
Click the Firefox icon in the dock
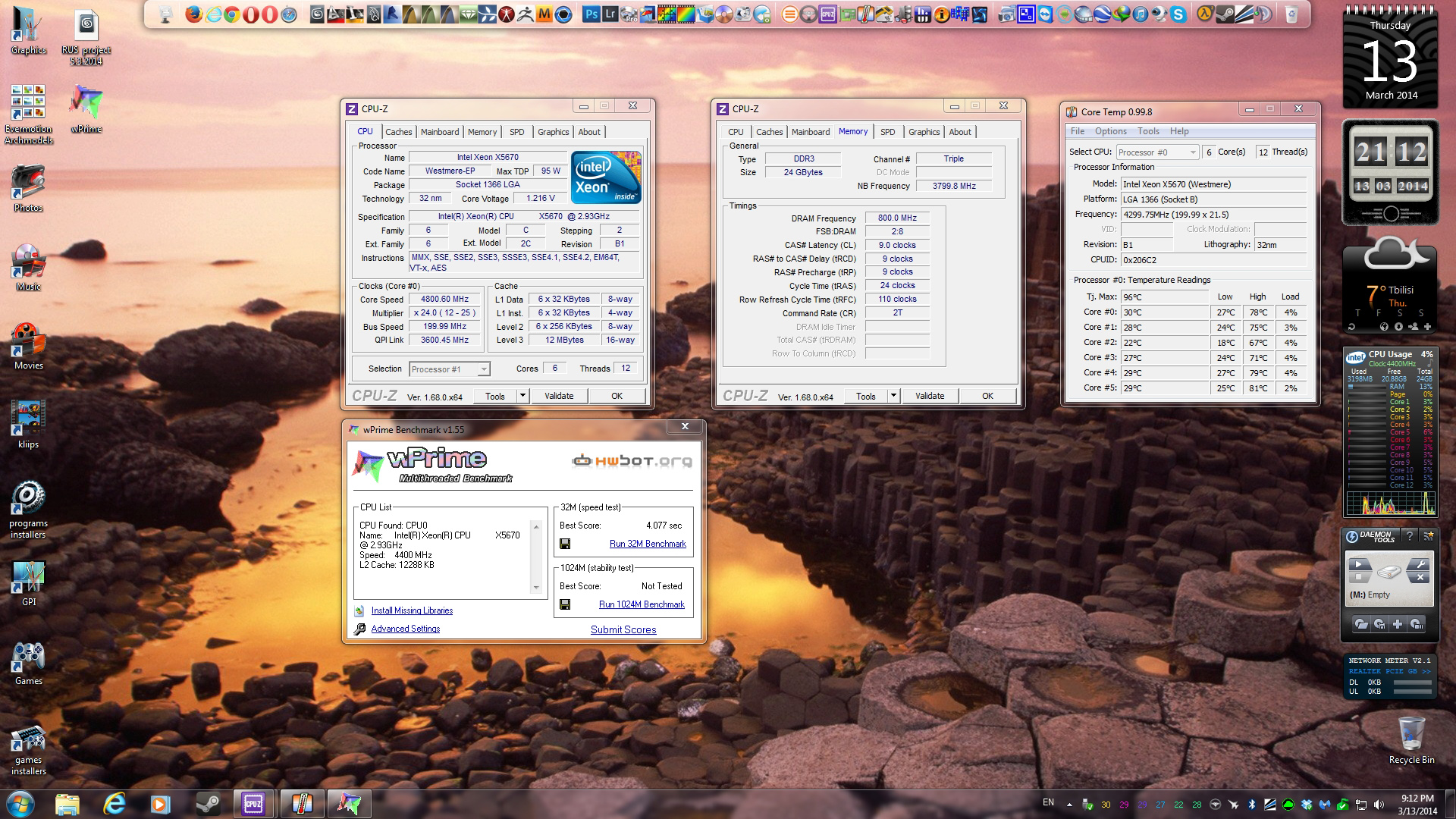click(x=194, y=14)
